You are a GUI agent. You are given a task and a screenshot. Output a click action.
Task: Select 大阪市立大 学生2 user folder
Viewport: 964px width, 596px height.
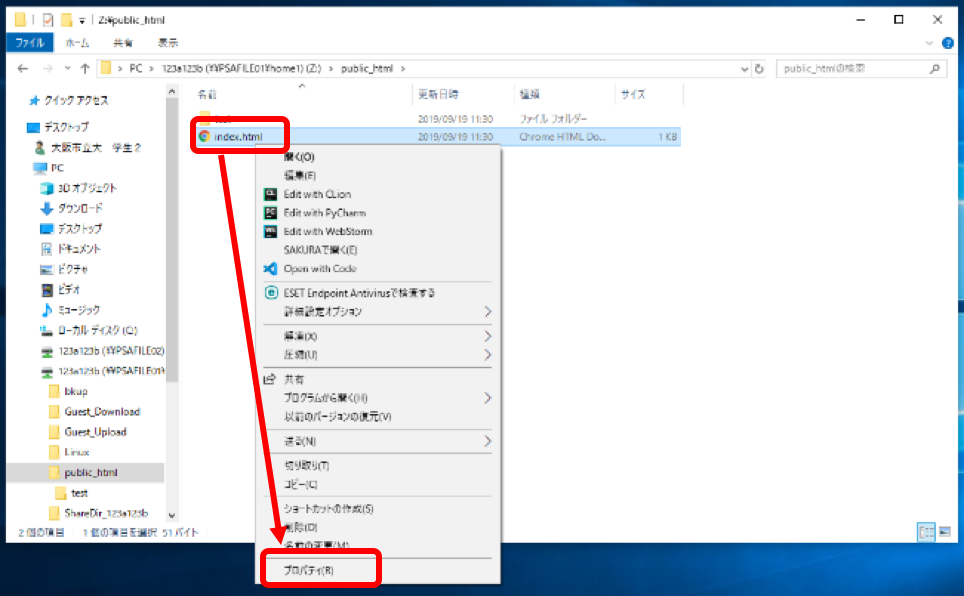pyautogui.click(x=88, y=148)
